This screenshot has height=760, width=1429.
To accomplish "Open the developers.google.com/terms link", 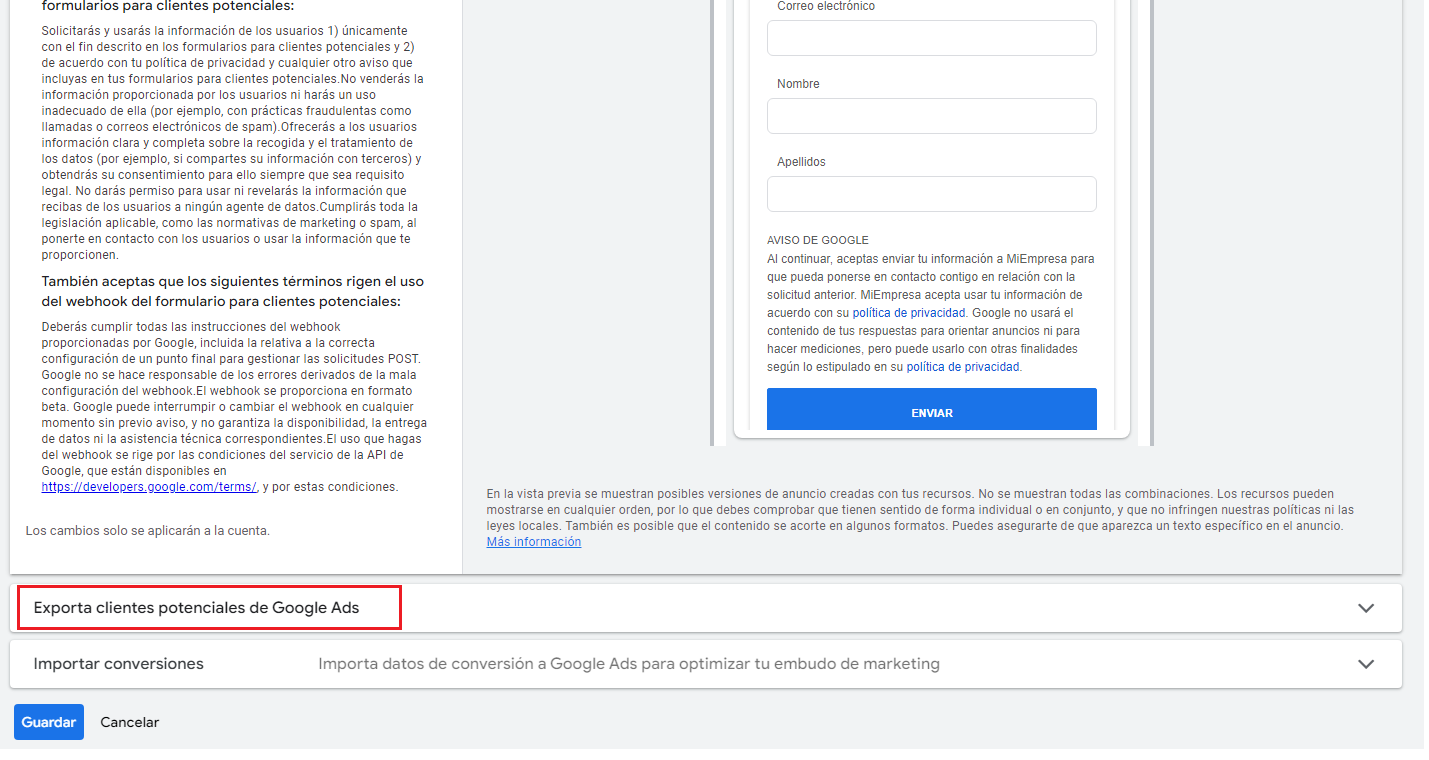I will click(148, 487).
